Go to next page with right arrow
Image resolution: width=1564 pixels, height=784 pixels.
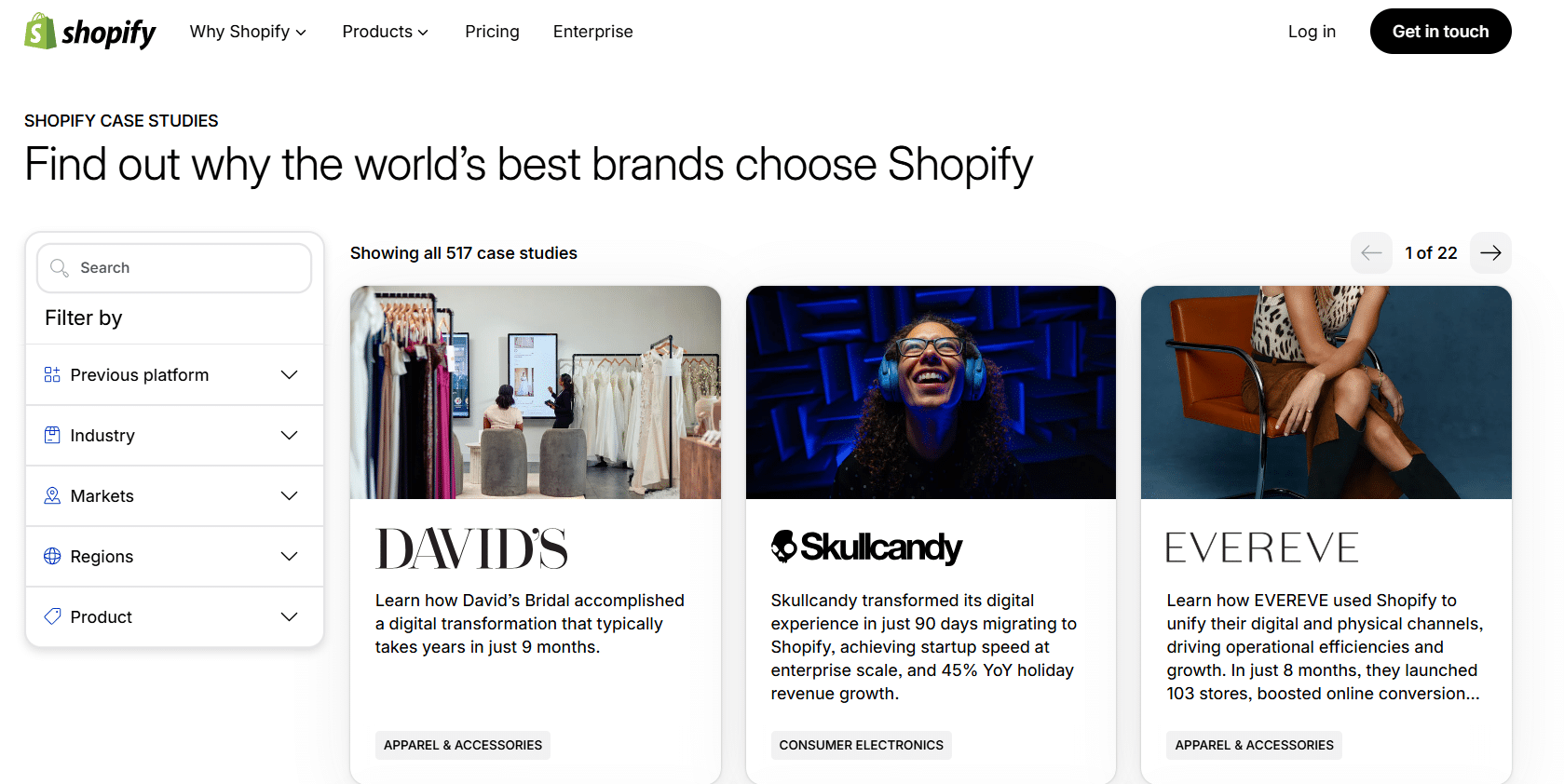coord(1490,253)
